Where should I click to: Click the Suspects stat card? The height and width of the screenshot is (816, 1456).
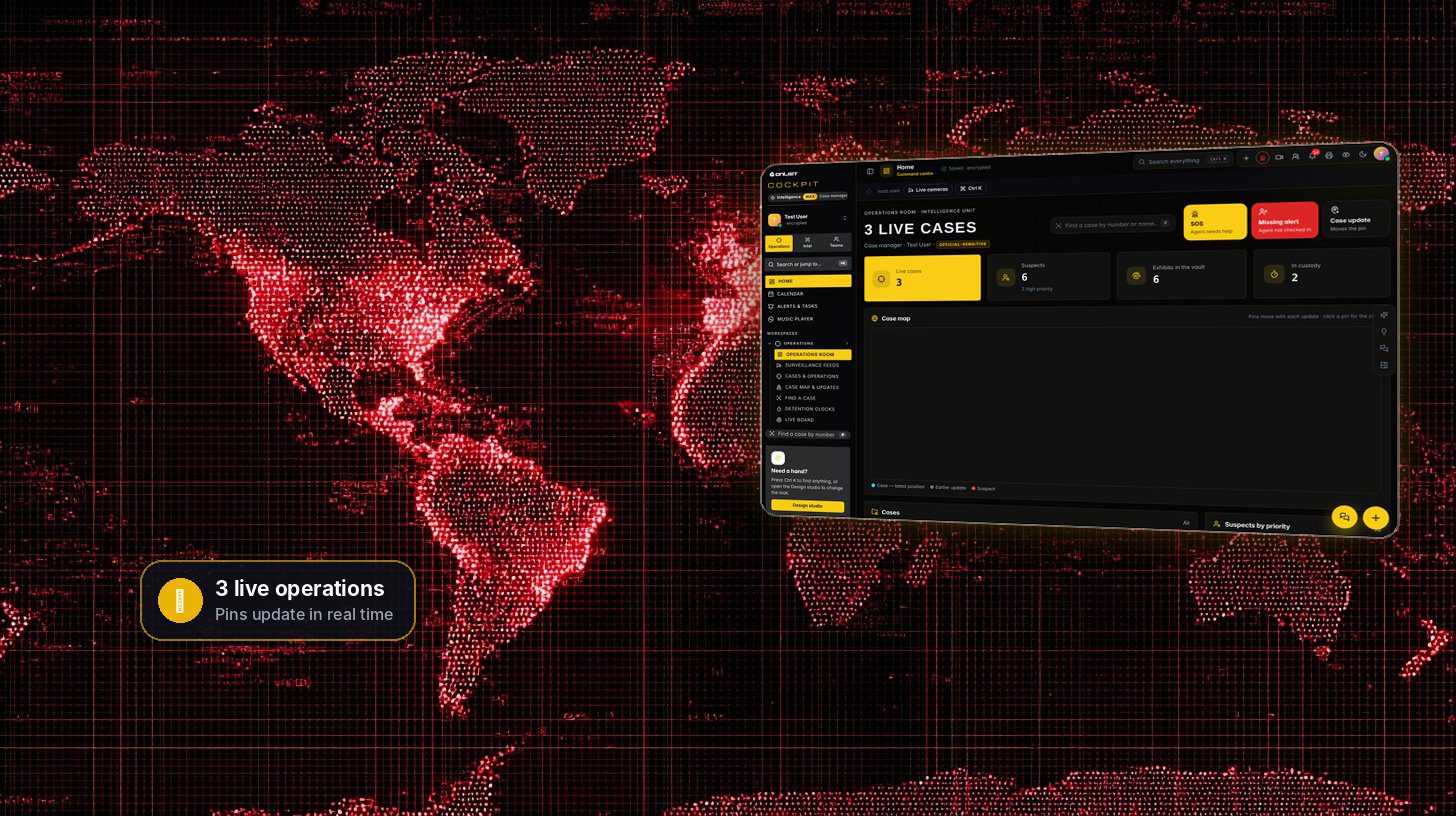tap(1049, 276)
